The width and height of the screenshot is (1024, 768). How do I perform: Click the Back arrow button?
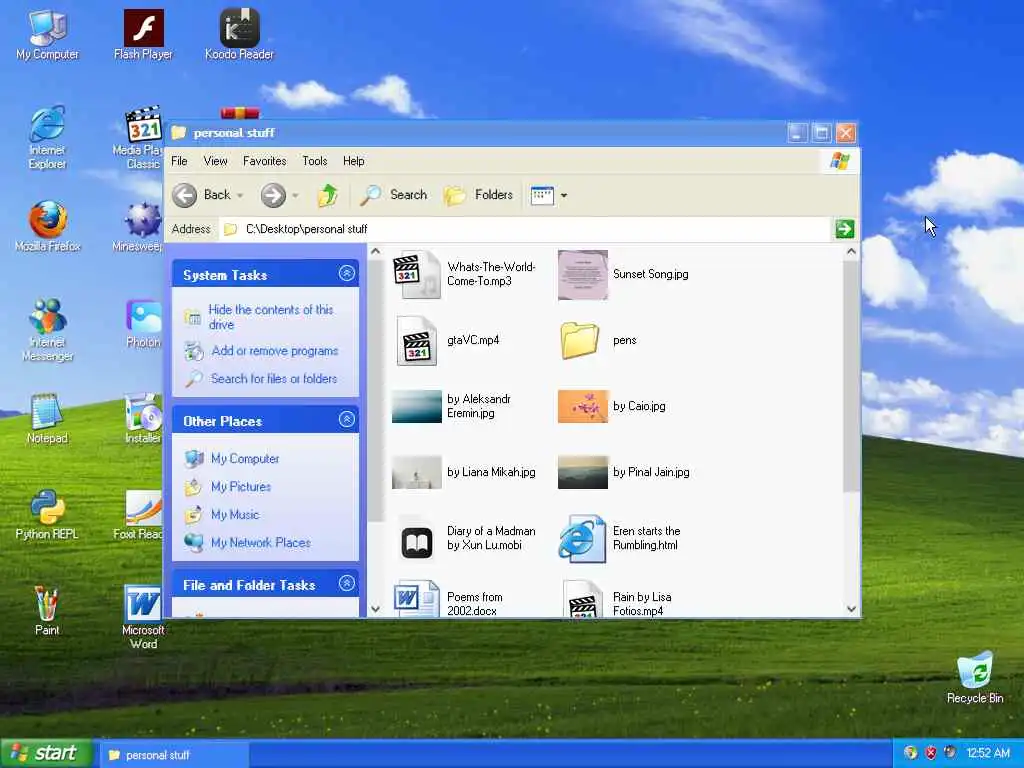[x=184, y=195]
